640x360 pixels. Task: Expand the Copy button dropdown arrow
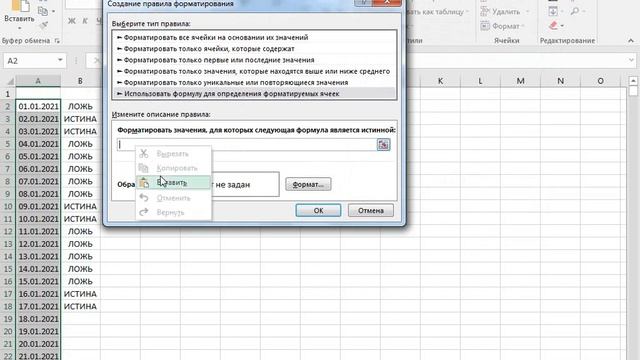(53, 11)
